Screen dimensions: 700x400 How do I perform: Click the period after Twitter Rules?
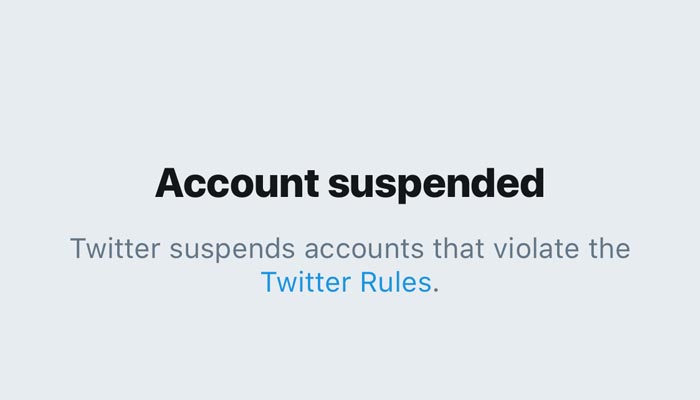point(436,288)
